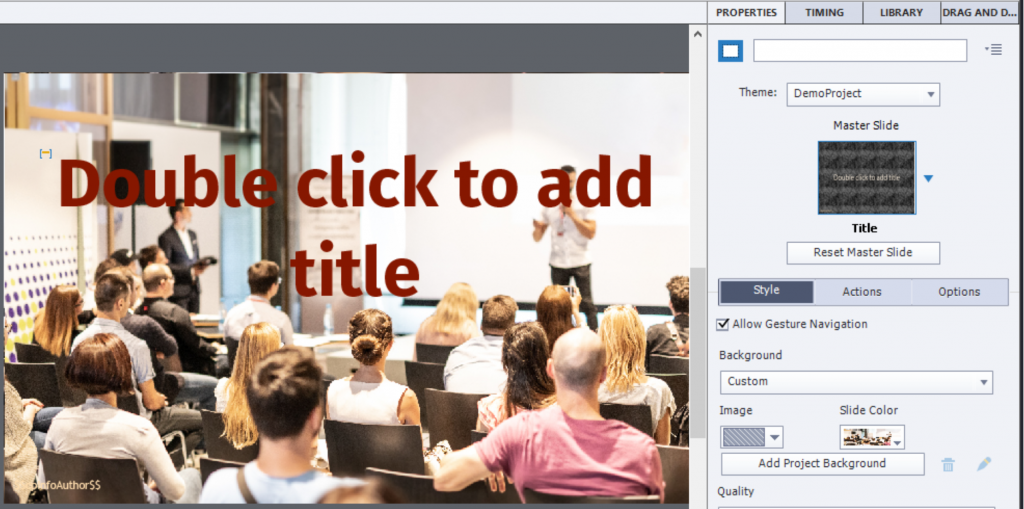Click the Add Project Background button

point(822,464)
